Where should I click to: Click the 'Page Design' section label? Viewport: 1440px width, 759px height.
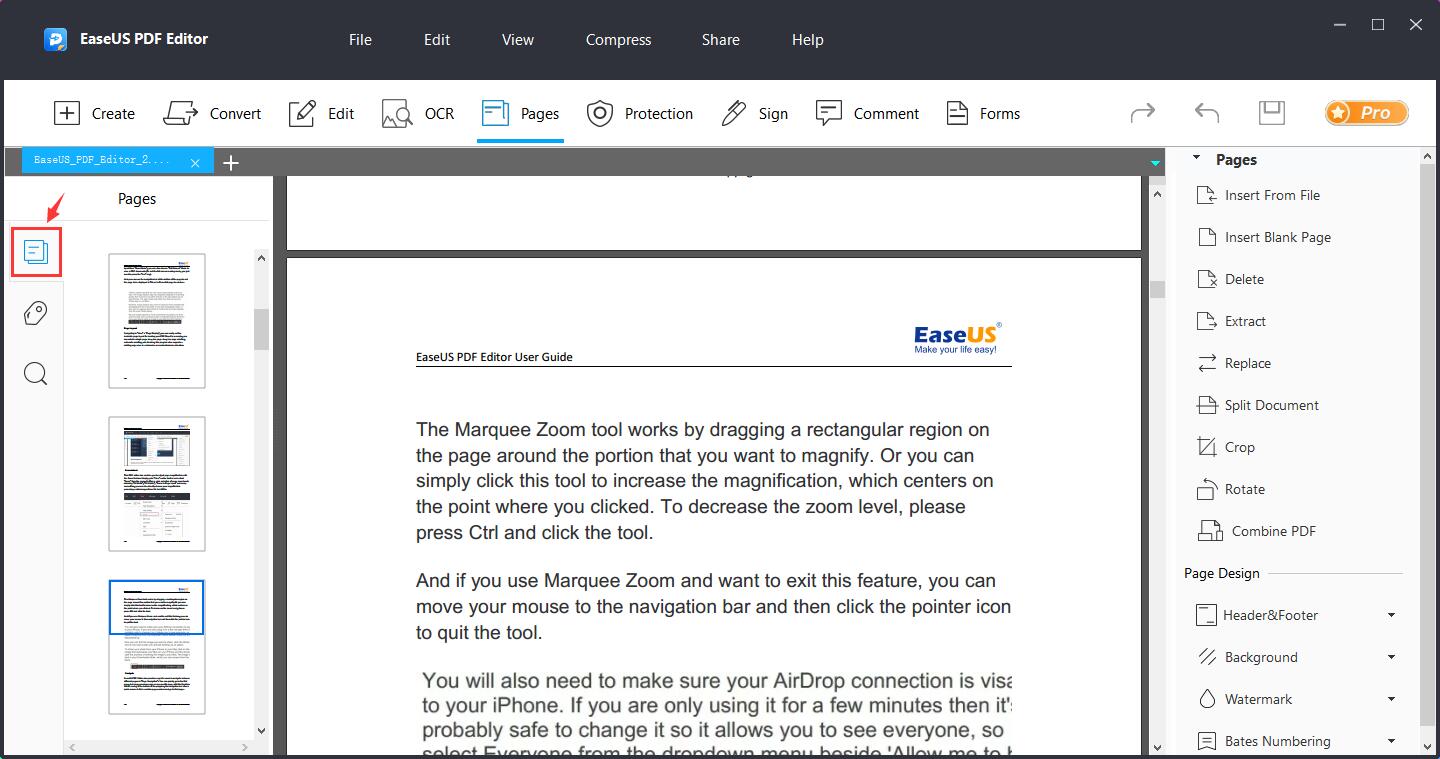(1222, 573)
